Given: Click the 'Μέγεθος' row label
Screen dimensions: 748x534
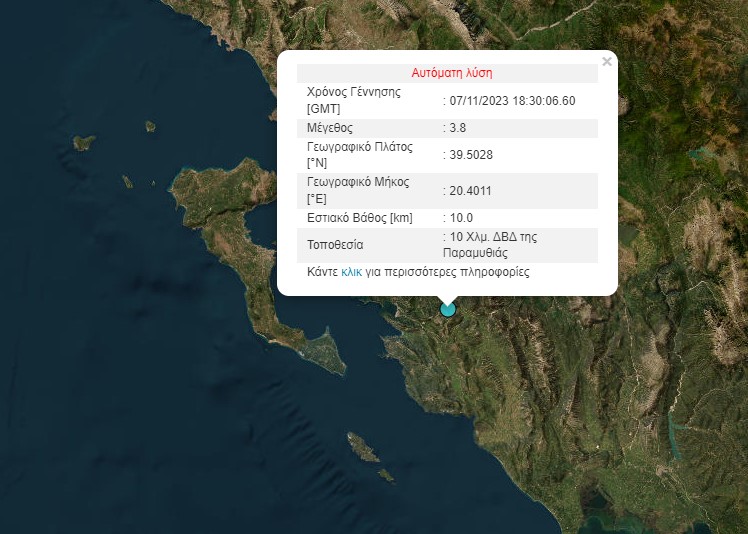Looking at the screenshot, I should (329, 128).
